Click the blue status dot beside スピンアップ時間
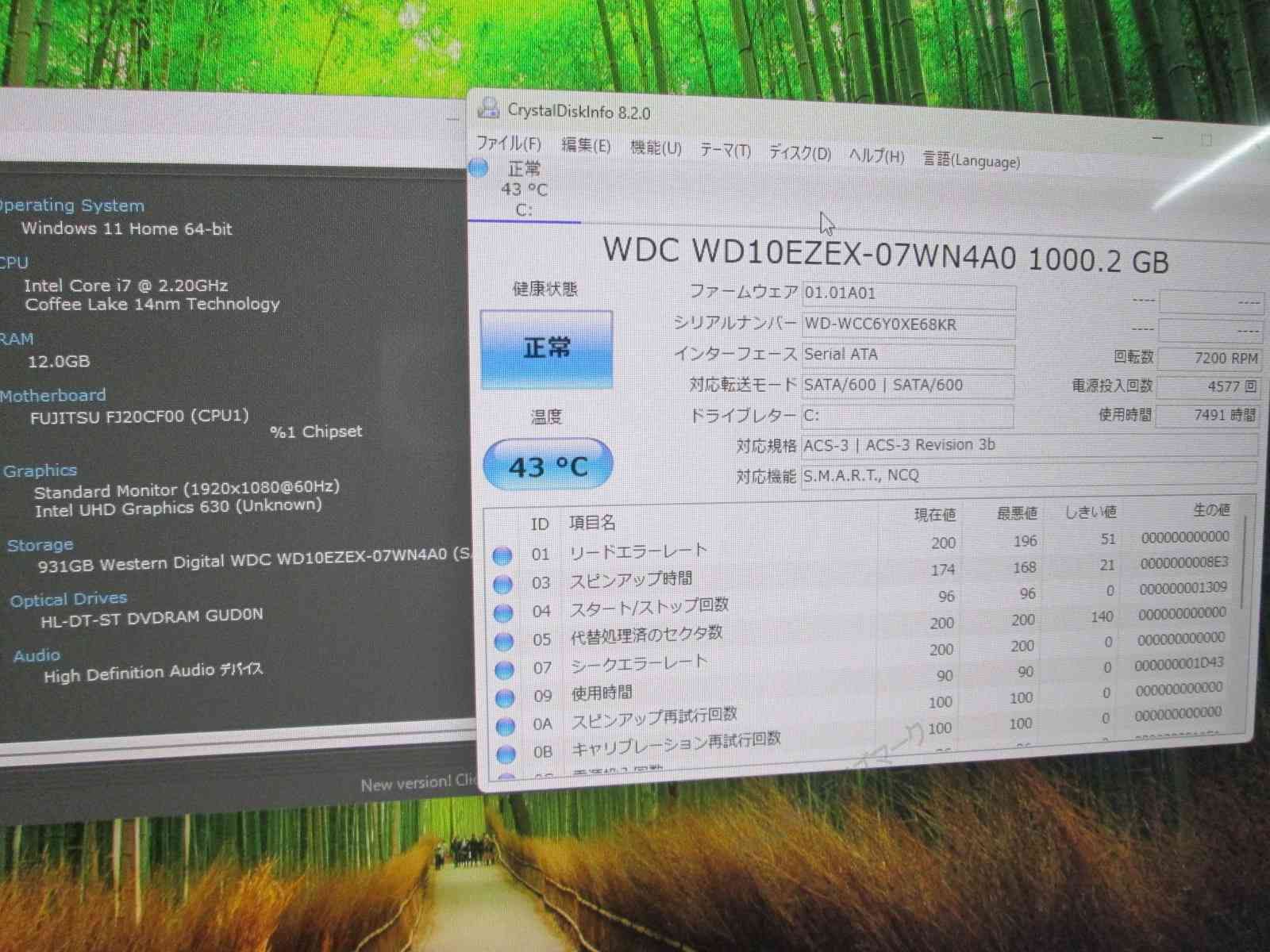The image size is (1270, 952). [502, 584]
